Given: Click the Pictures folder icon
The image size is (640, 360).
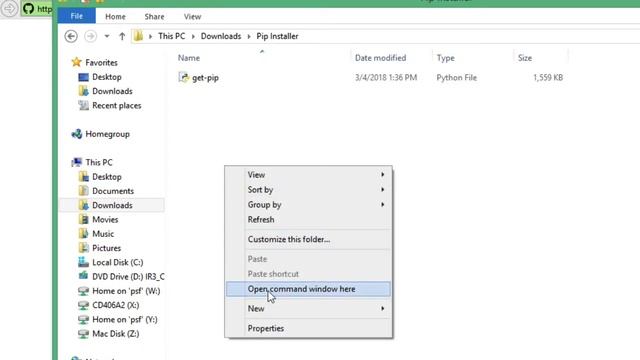Looking at the screenshot, I should [x=83, y=248].
